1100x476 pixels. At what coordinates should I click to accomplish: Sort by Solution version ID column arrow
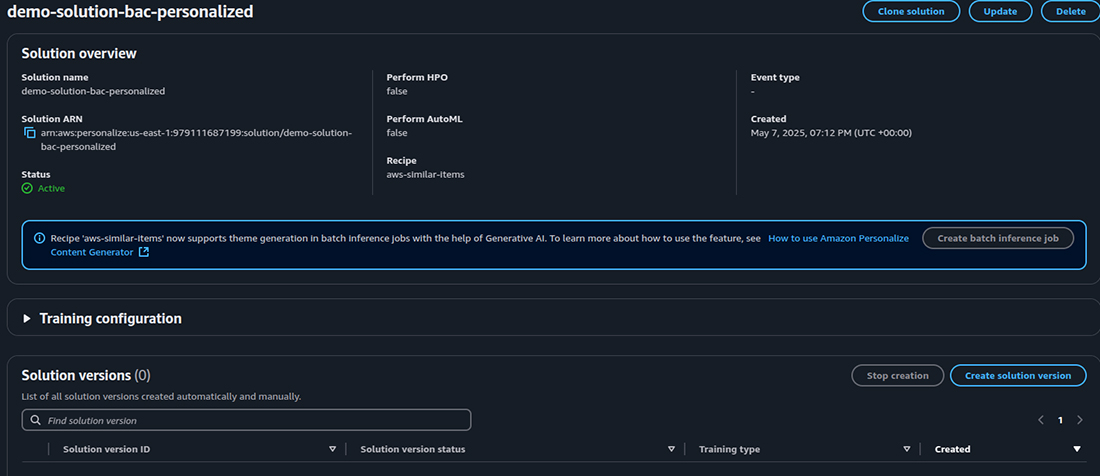333,449
